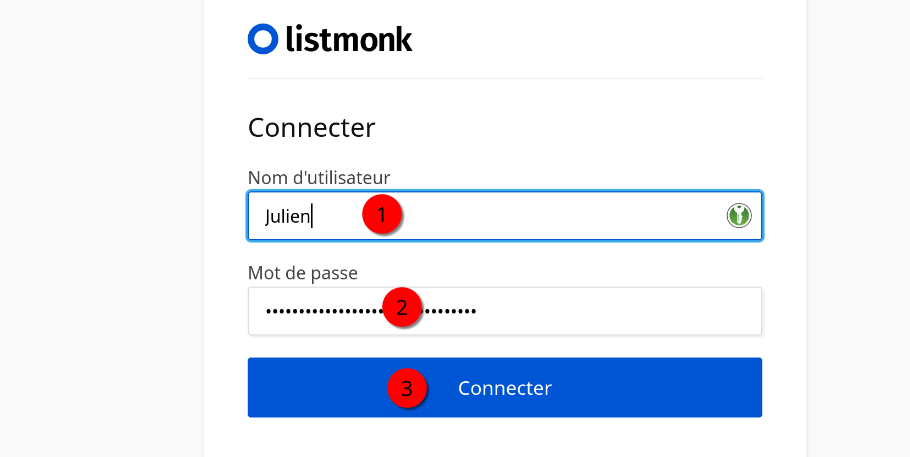Click the "Nom d'utilisateur" field label
This screenshot has width=910, height=457.
[319, 177]
